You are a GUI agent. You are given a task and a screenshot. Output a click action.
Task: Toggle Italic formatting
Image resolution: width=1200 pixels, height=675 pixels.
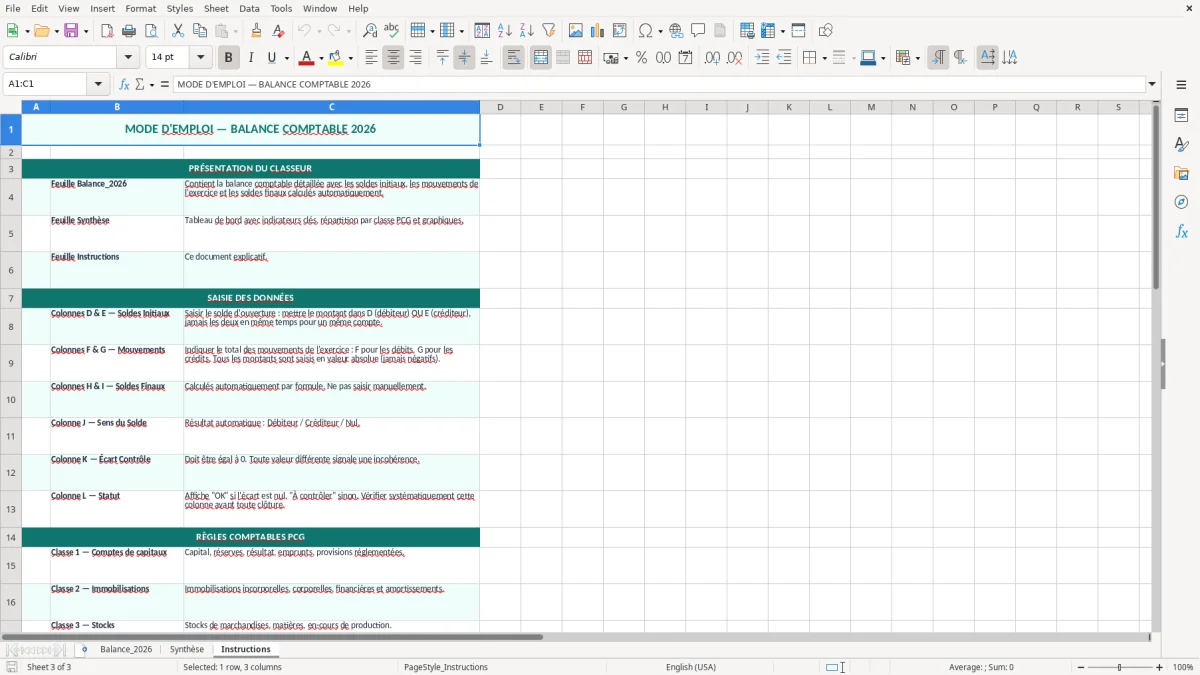[x=250, y=58]
